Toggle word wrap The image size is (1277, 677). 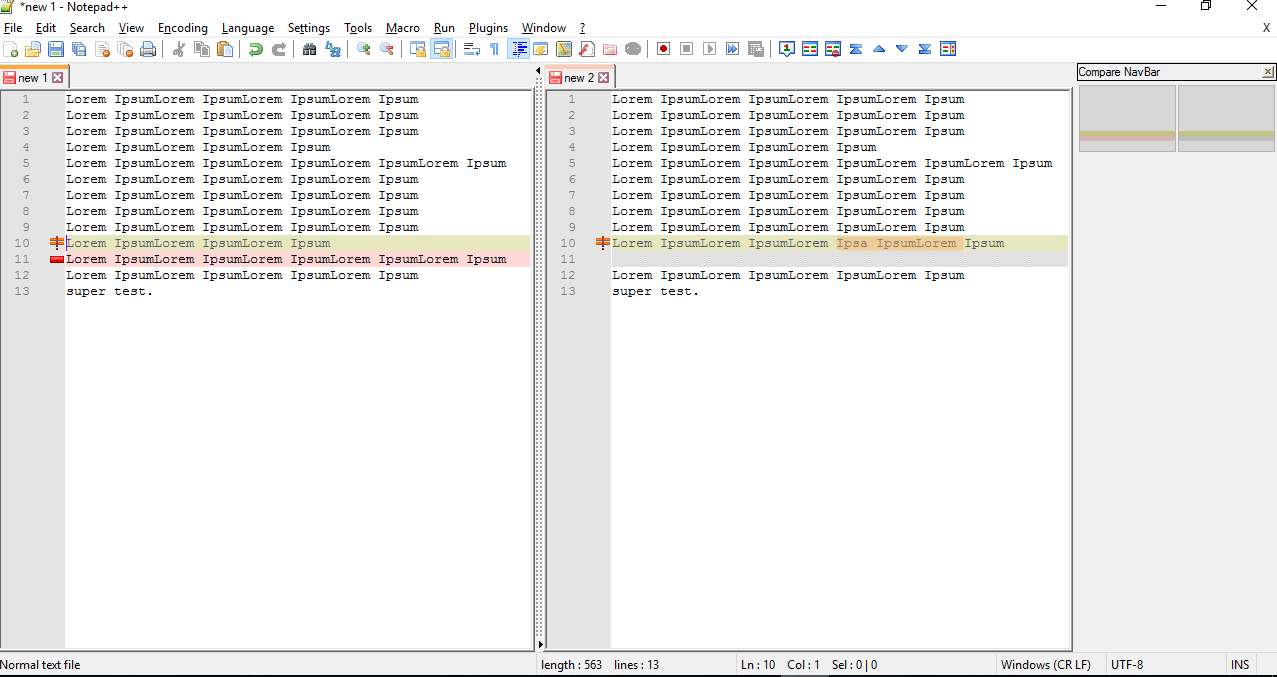point(471,48)
